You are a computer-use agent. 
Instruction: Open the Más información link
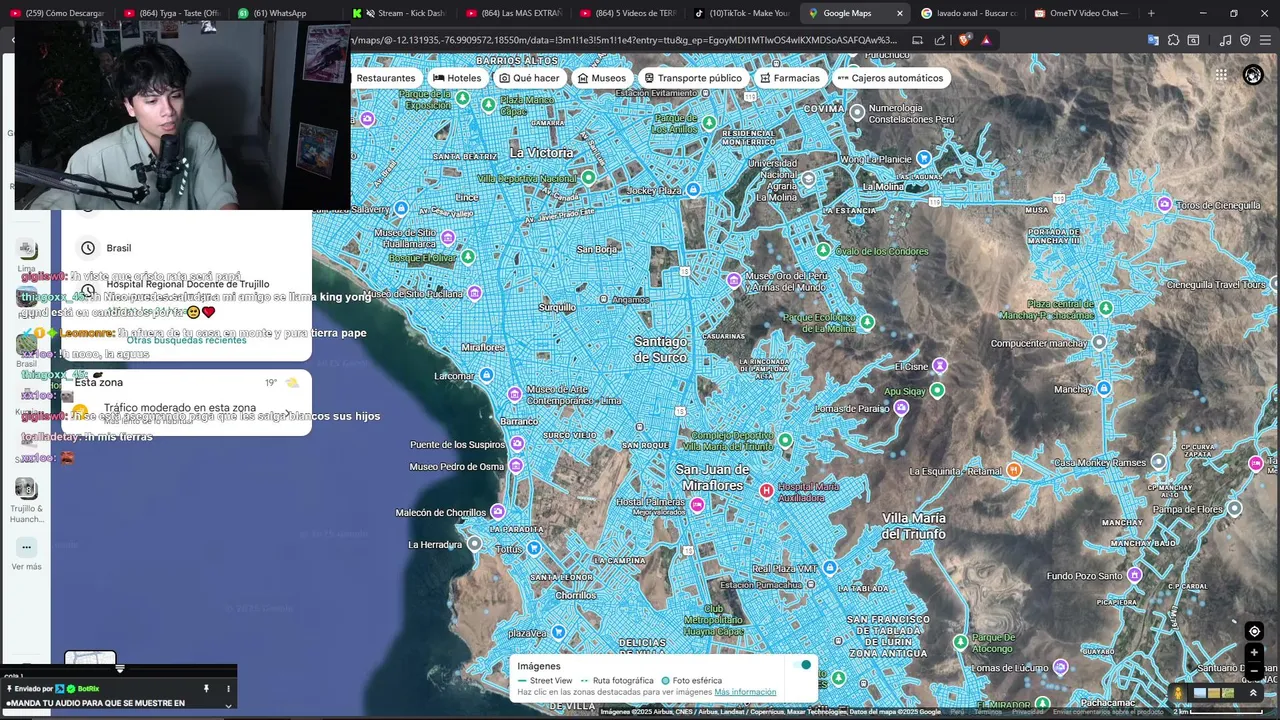pyautogui.click(x=745, y=692)
